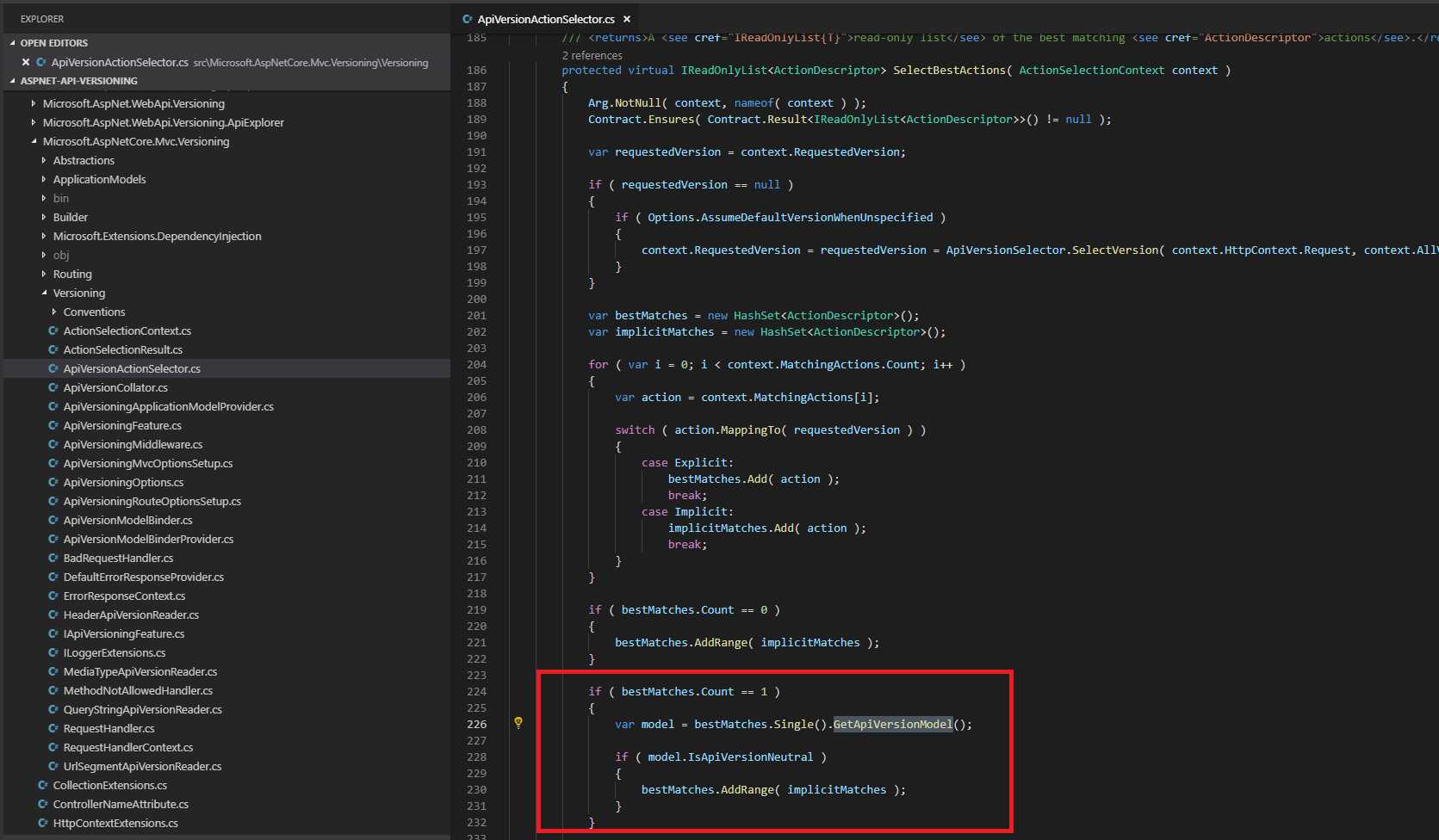Expand the ApplicationModels folder
The width and height of the screenshot is (1439, 840).
[44, 179]
